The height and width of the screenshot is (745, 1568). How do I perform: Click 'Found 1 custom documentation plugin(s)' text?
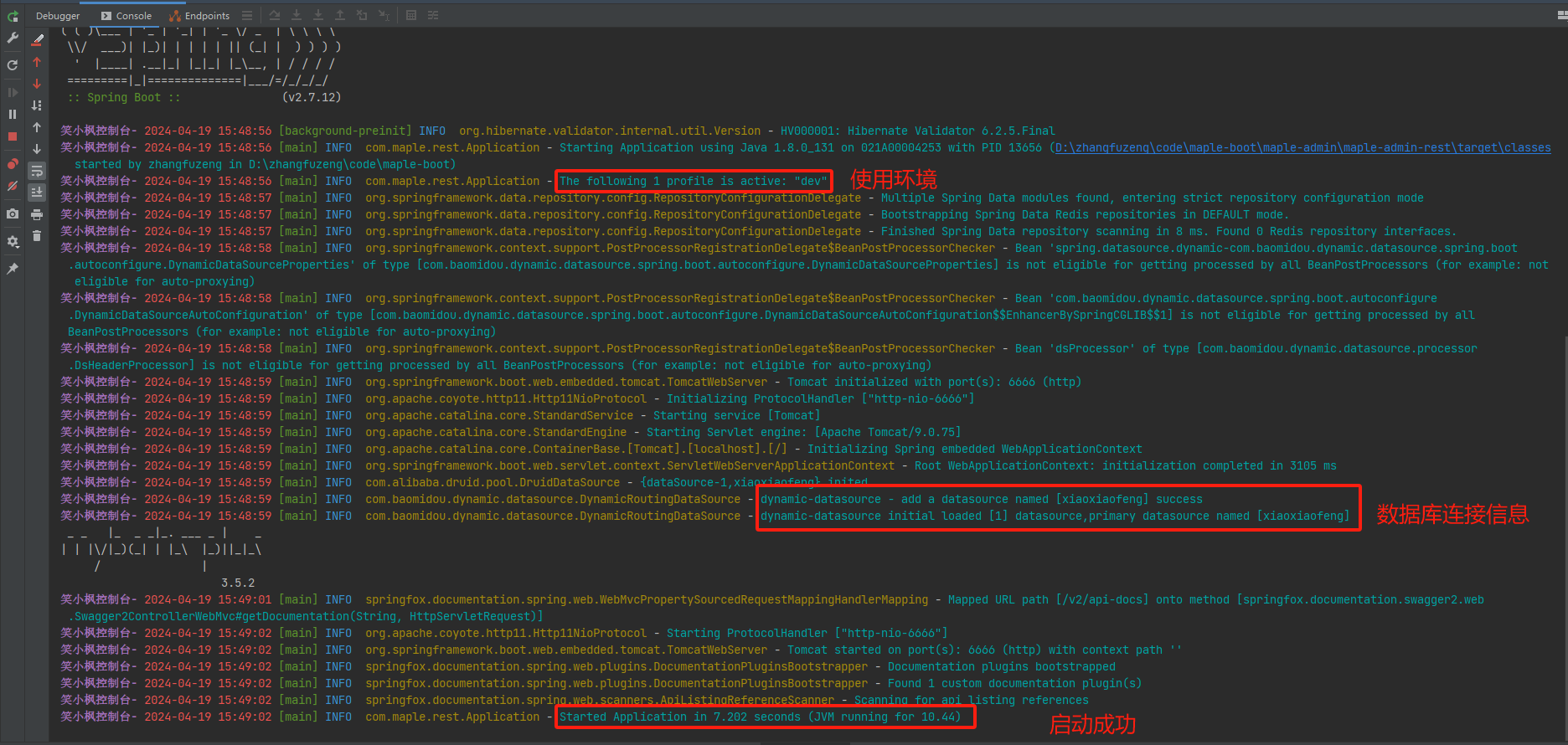pos(1015,684)
